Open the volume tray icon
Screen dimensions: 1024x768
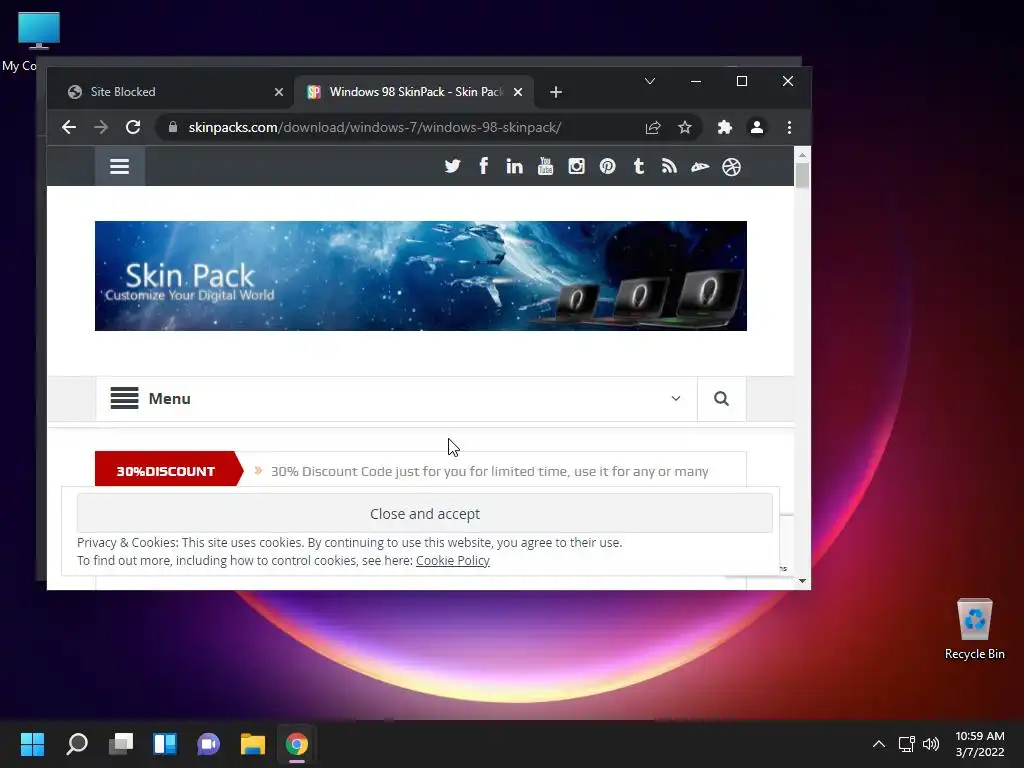click(931, 744)
